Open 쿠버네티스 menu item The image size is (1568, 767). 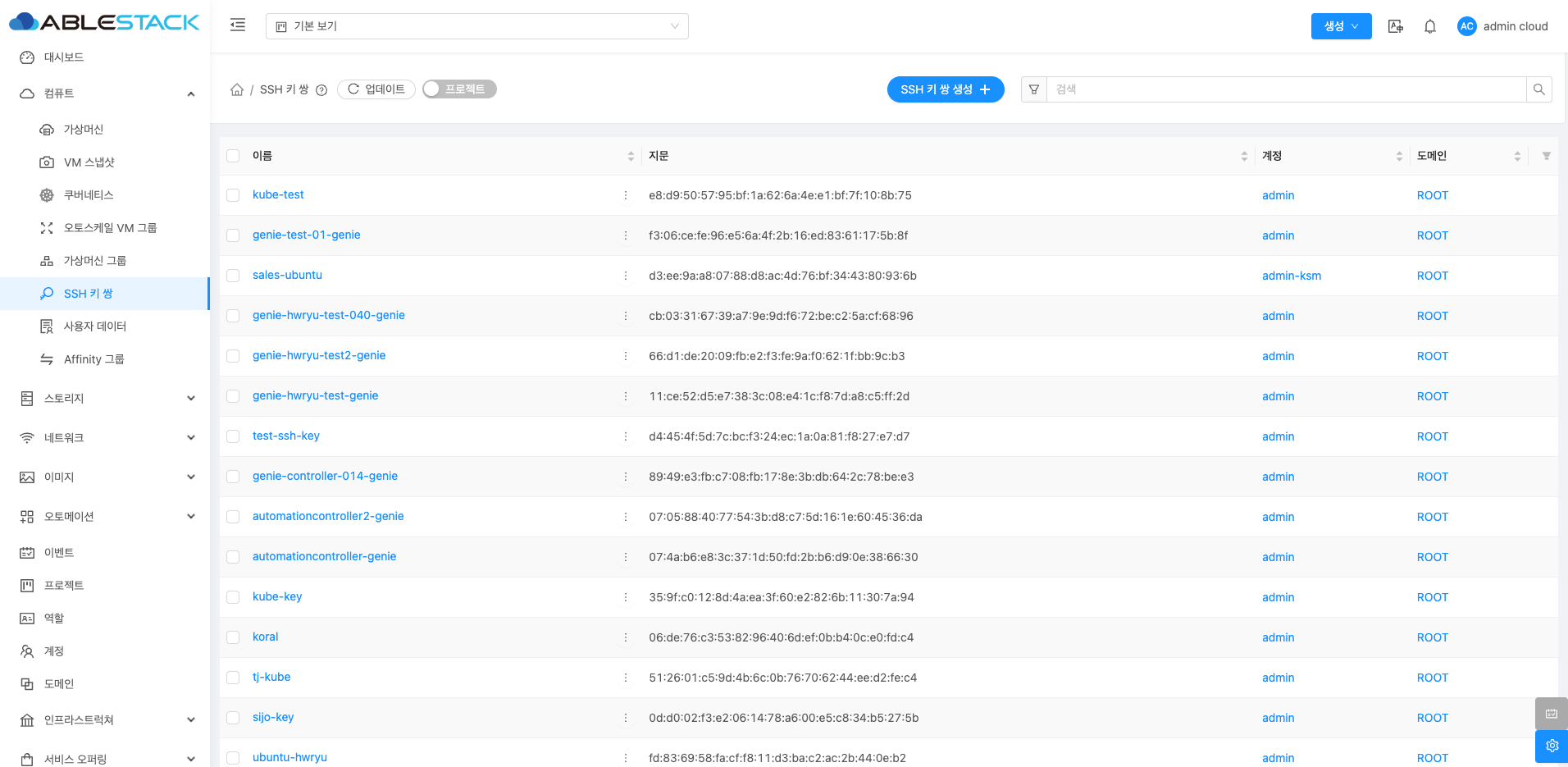pos(89,195)
